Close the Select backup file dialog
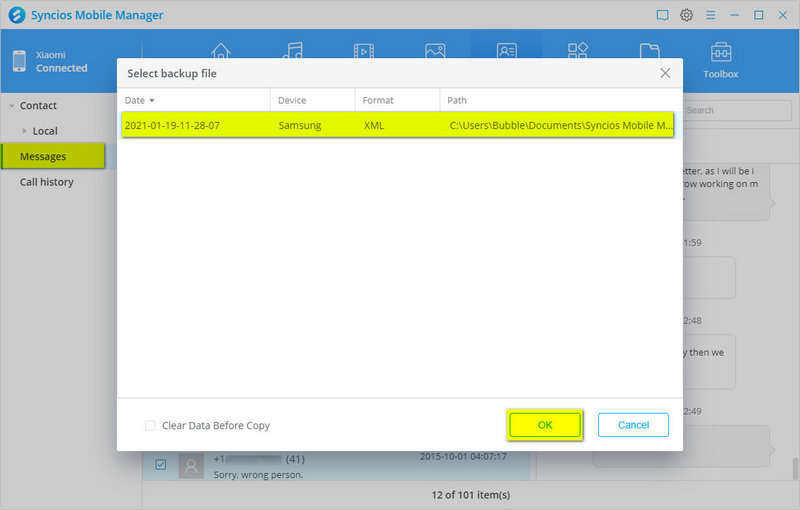 665,73
